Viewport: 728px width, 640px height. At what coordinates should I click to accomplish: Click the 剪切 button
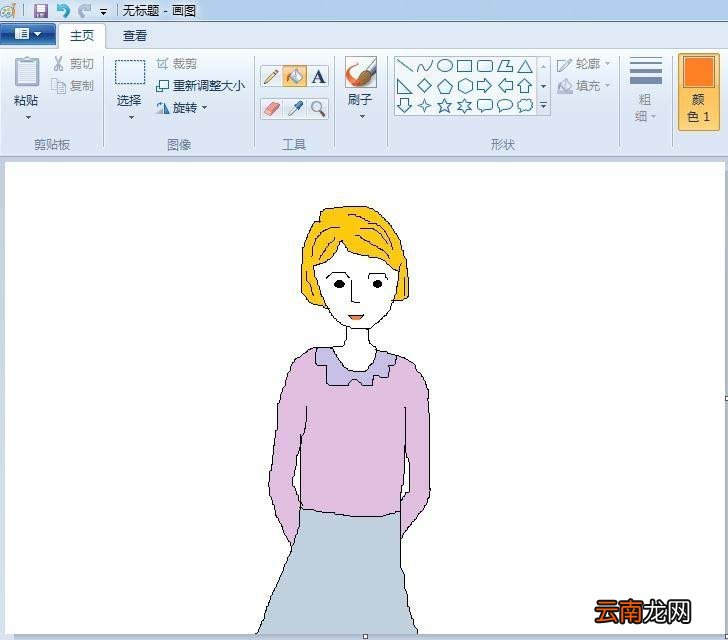[73, 64]
